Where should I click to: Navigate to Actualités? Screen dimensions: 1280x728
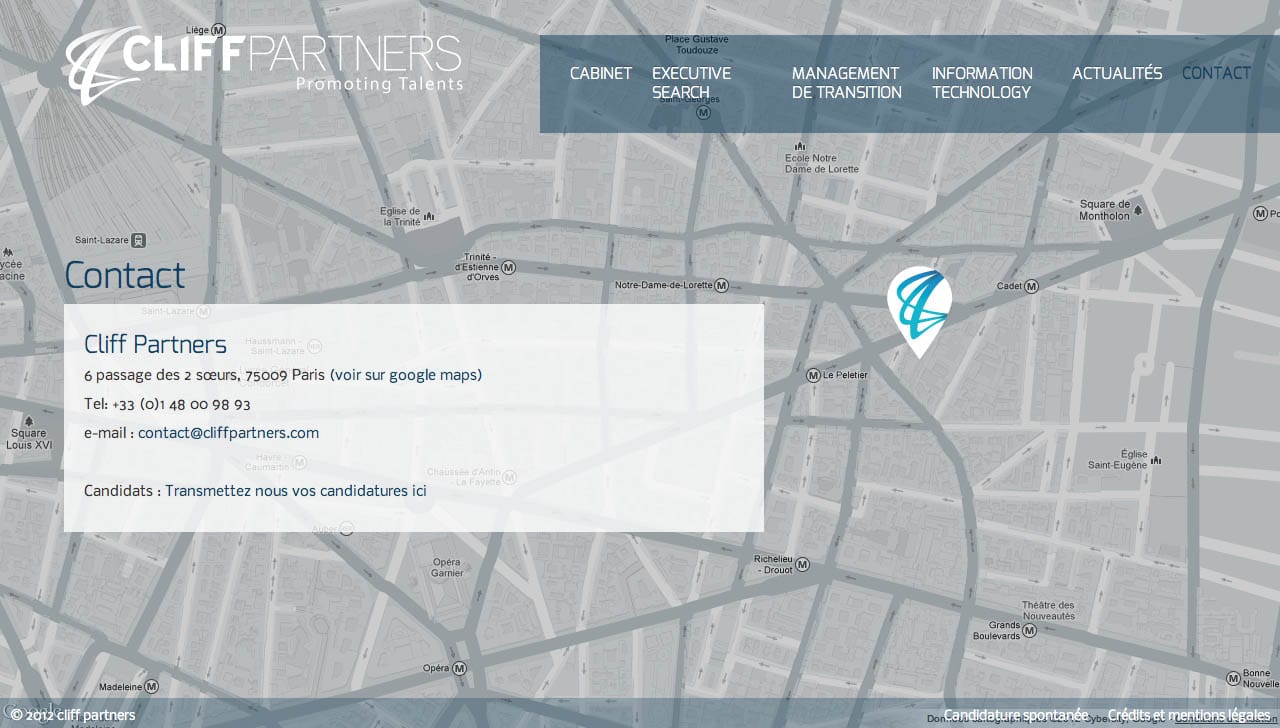(x=1117, y=73)
